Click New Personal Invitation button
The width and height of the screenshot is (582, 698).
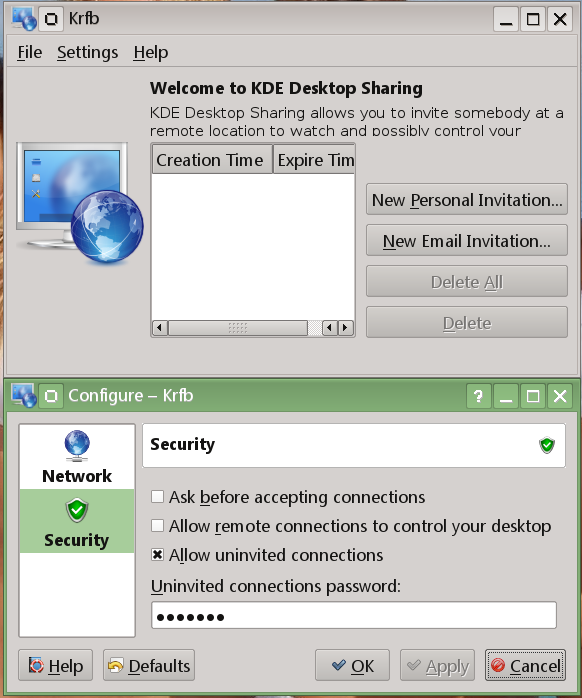467,200
